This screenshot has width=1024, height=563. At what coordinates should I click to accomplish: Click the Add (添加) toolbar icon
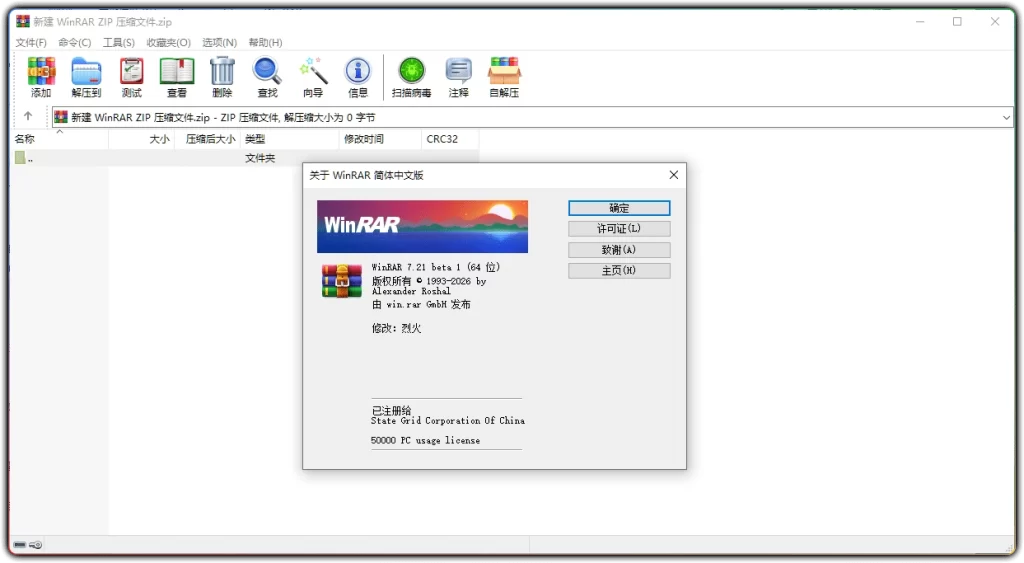(40, 77)
